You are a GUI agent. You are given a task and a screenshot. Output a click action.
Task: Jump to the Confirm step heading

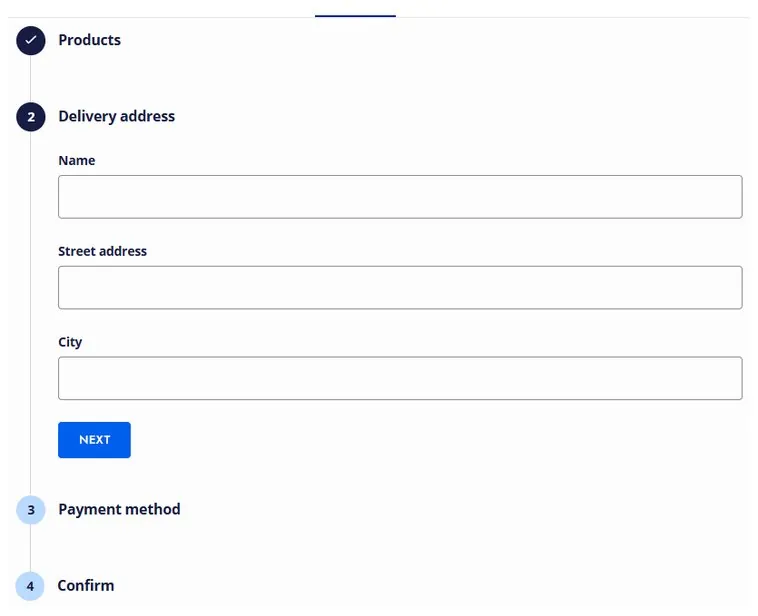(86, 585)
